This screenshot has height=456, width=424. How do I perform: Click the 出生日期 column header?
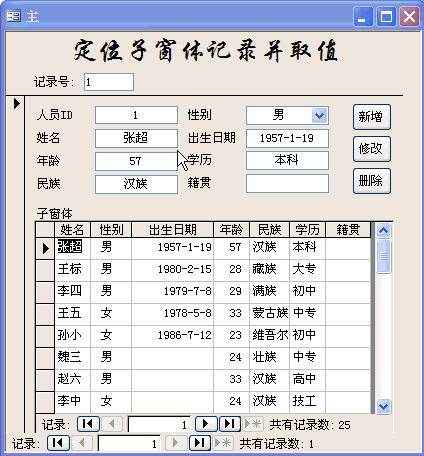[x=172, y=230]
